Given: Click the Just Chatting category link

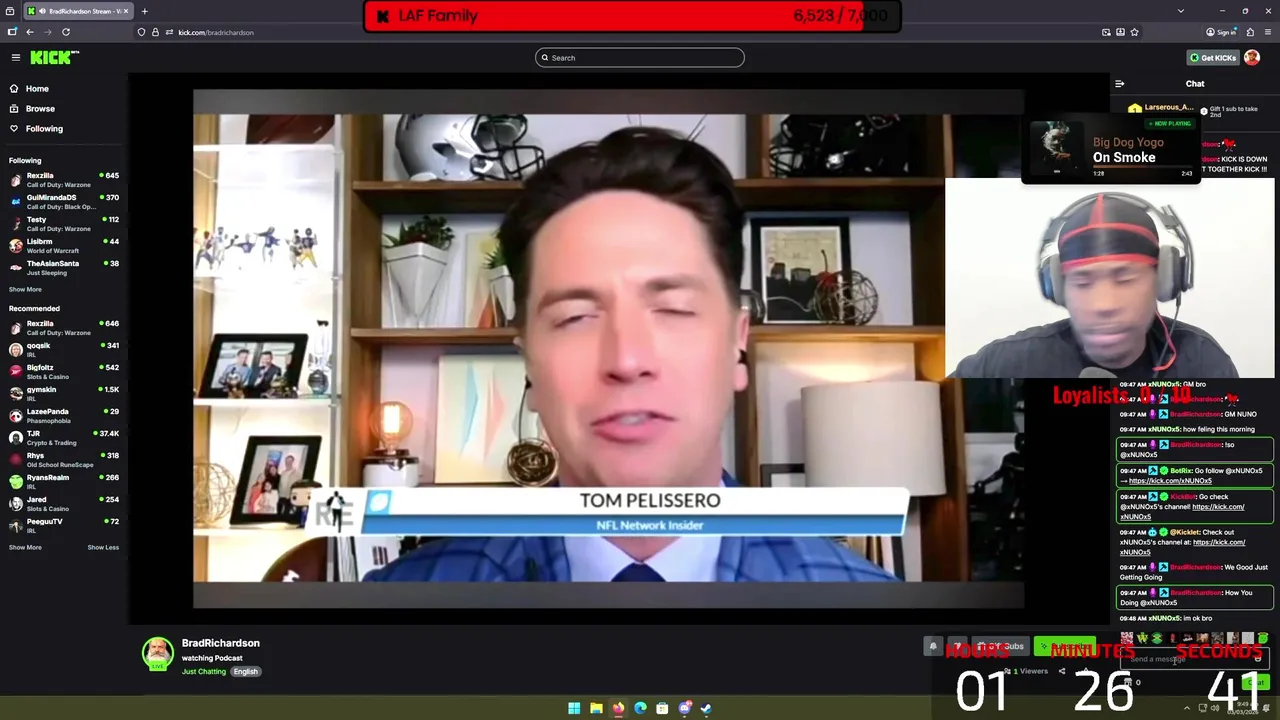Looking at the screenshot, I should [x=204, y=672].
